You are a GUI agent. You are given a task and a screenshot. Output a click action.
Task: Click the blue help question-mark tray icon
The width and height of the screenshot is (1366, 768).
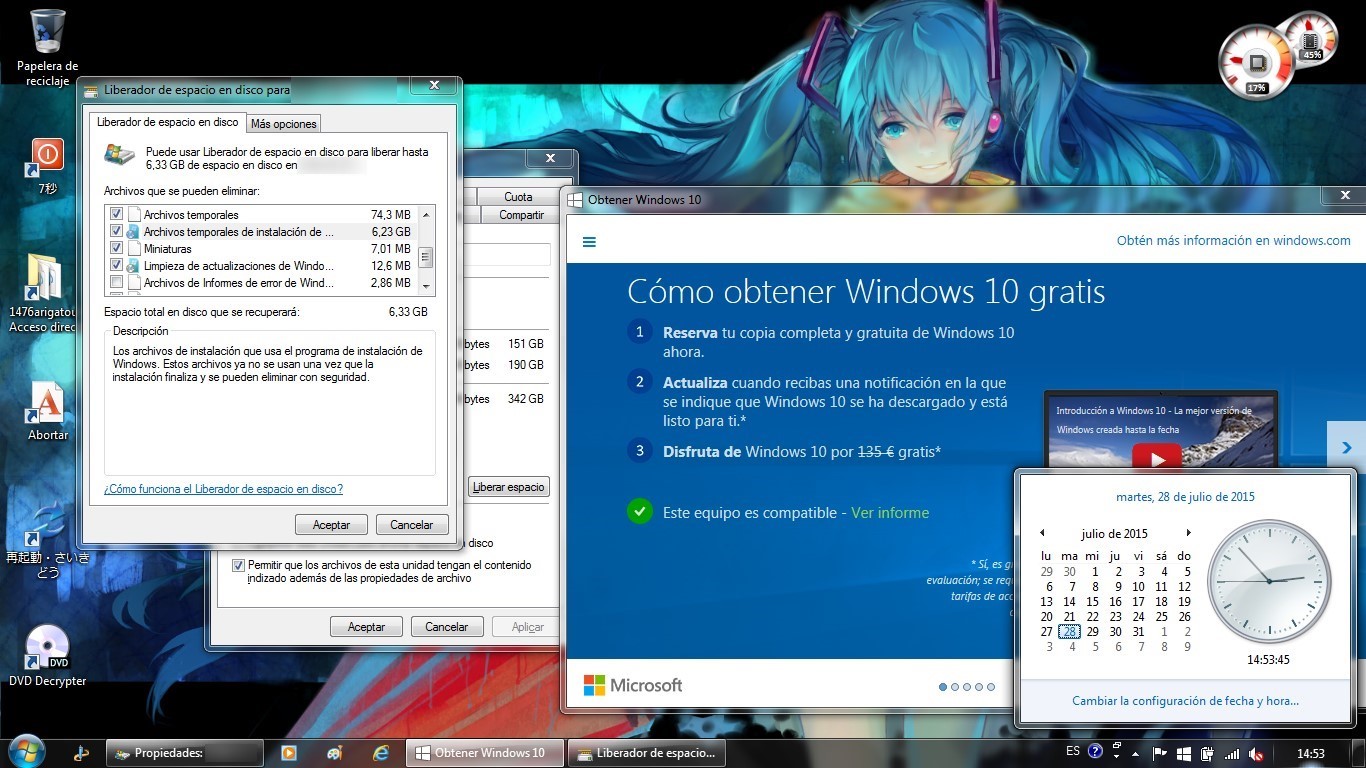1095,751
